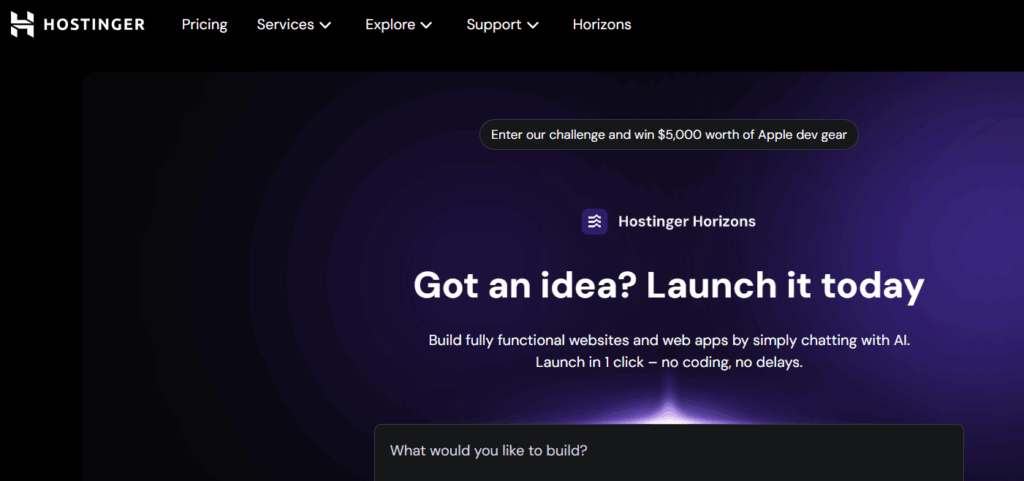Focus the 'What would you like to build?' field
Viewport: 1024px width, 481px height.
point(668,451)
